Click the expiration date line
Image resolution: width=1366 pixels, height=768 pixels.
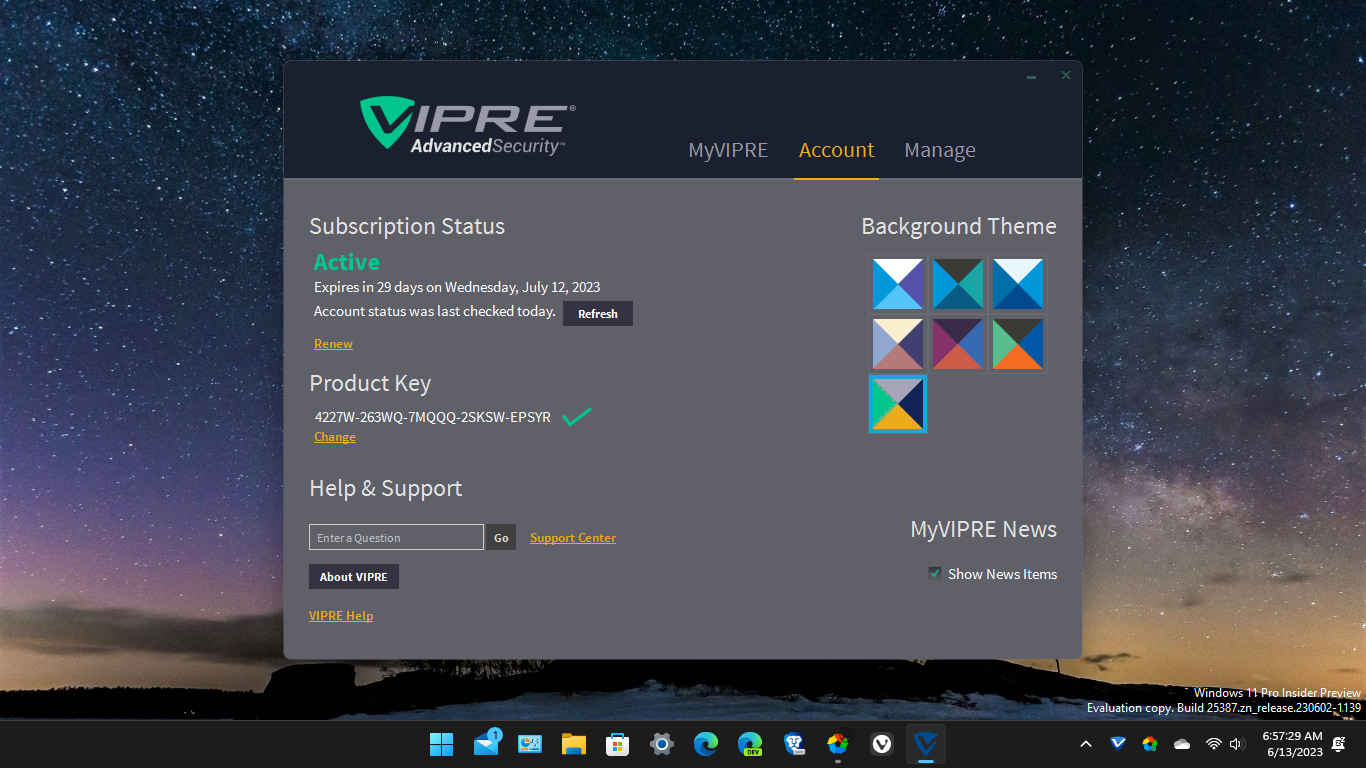point(457,287)
